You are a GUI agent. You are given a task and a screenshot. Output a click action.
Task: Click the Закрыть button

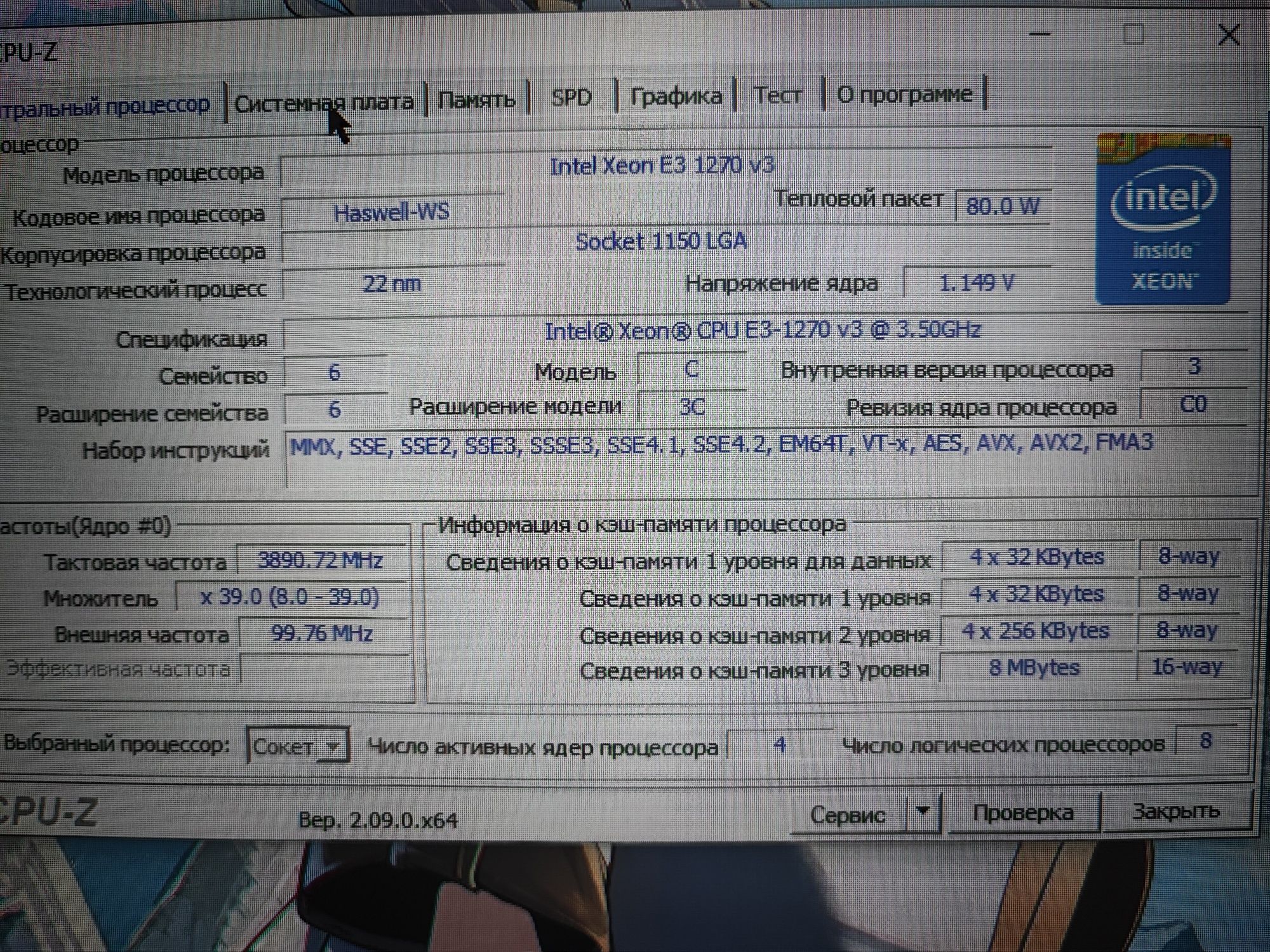point(1177,810)
